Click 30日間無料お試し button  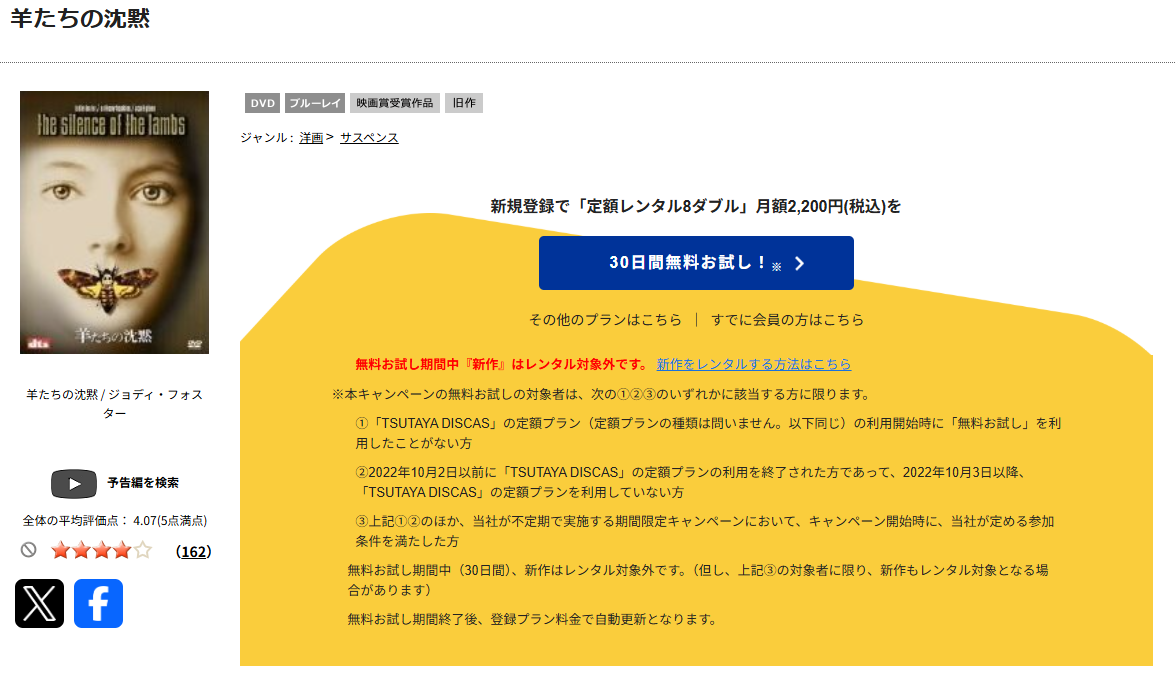(x=696, y=263)
